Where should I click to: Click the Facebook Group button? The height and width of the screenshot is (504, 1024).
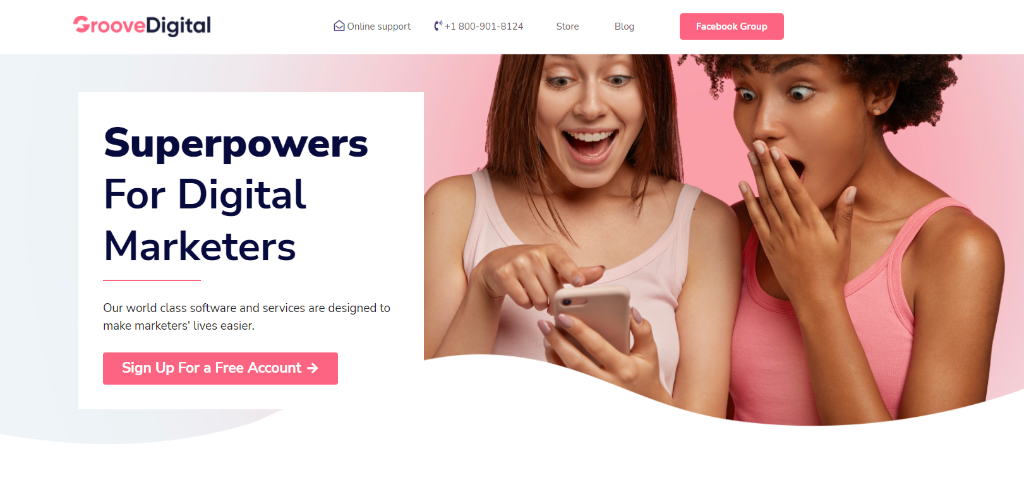click(x=731, y=27)
